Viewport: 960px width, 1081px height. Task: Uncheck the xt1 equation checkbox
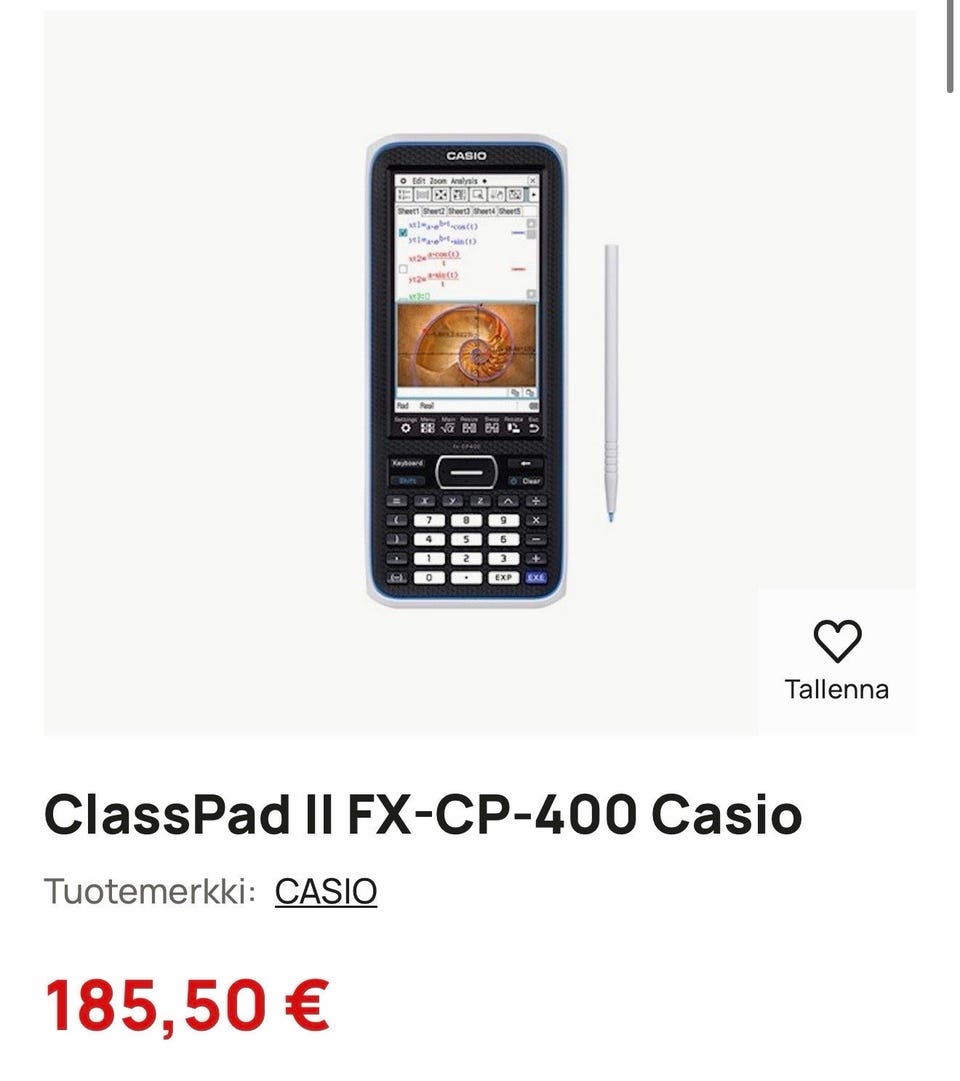tap(403, 232)
